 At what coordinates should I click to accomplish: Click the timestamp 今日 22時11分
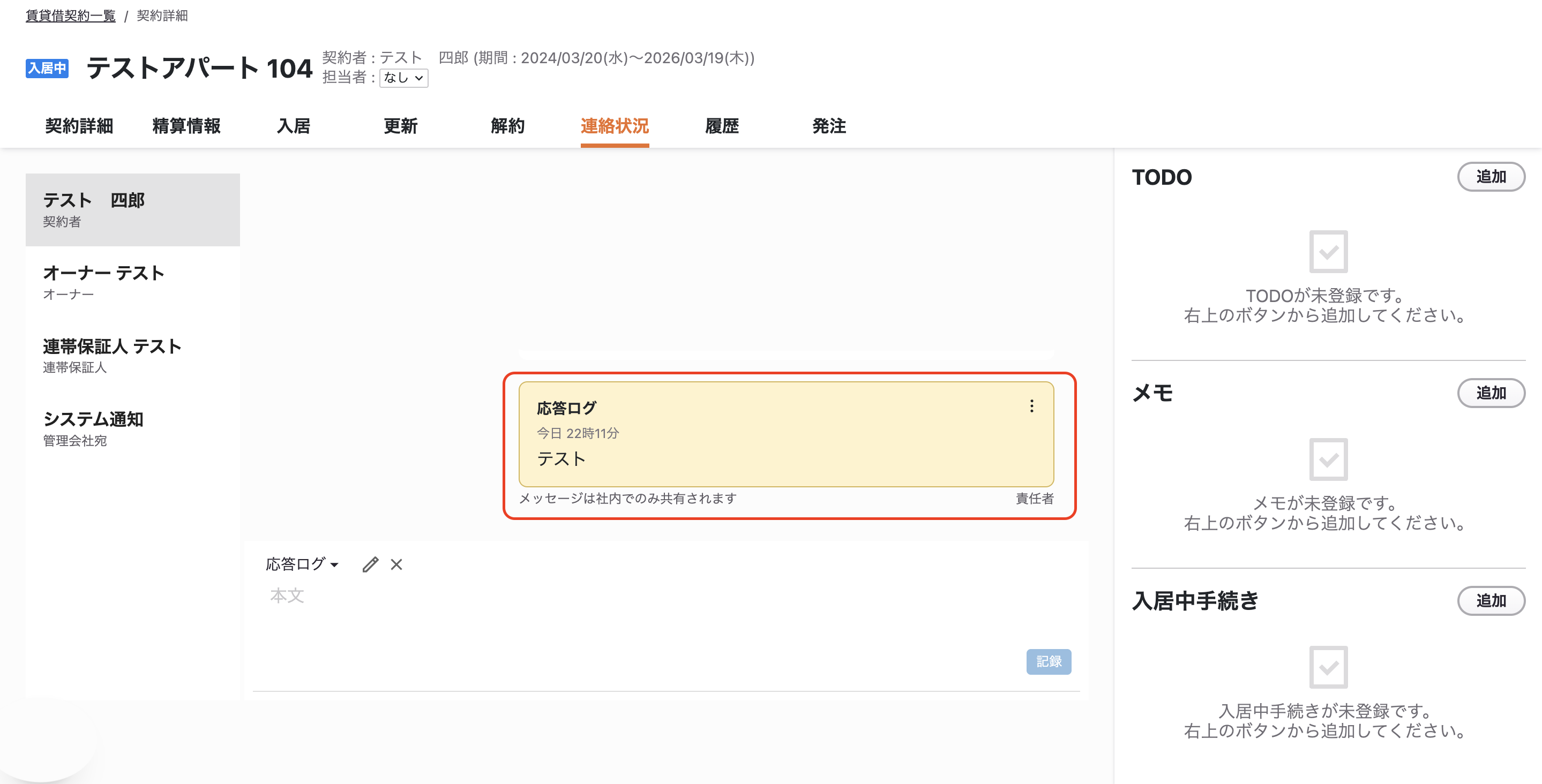pyautogui.click(x=578, y=433)
